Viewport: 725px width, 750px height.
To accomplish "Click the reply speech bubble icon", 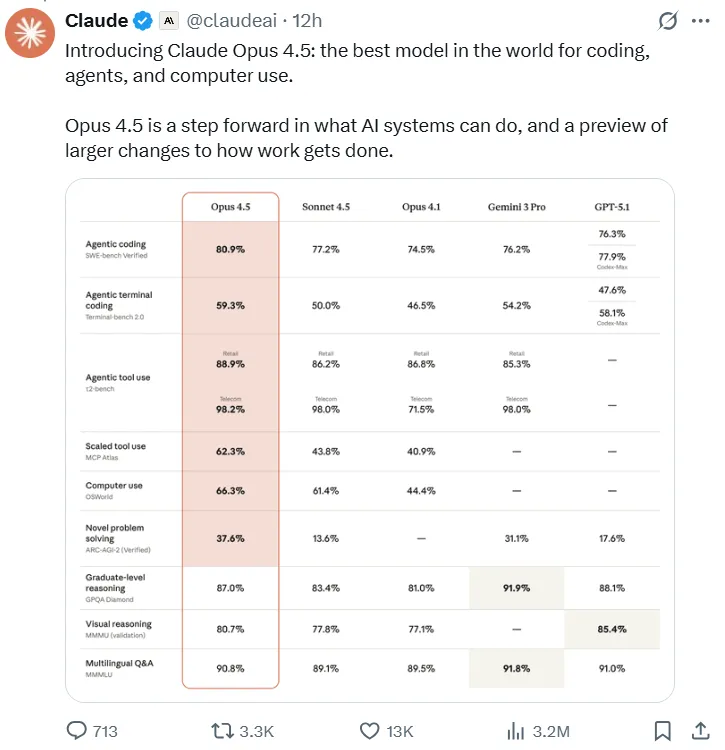I will click(x=78, y=731).
